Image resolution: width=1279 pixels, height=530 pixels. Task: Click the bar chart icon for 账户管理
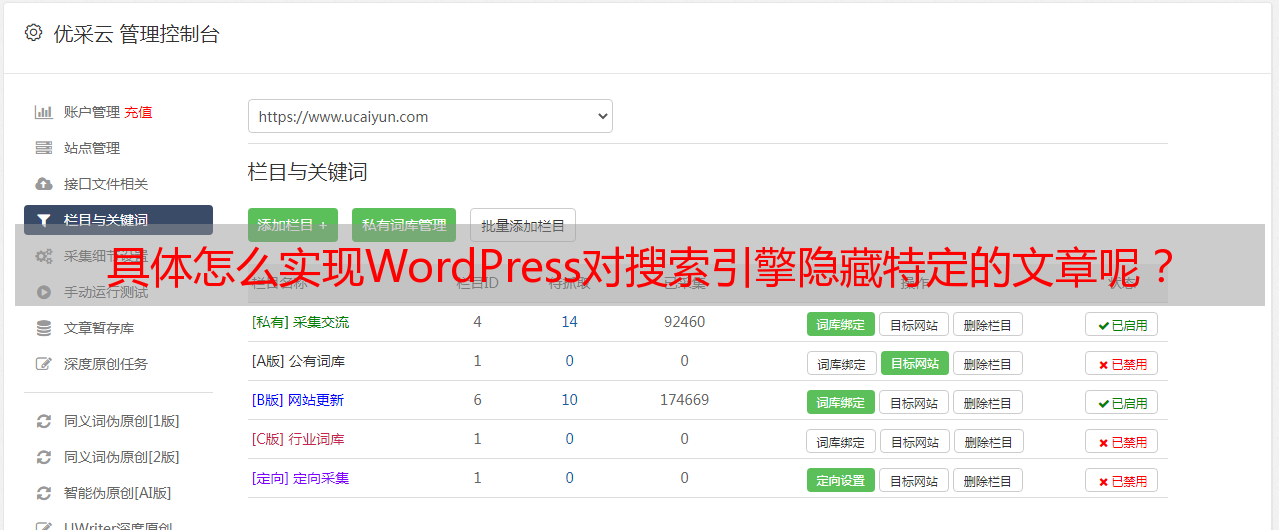[x=43, y=112]
